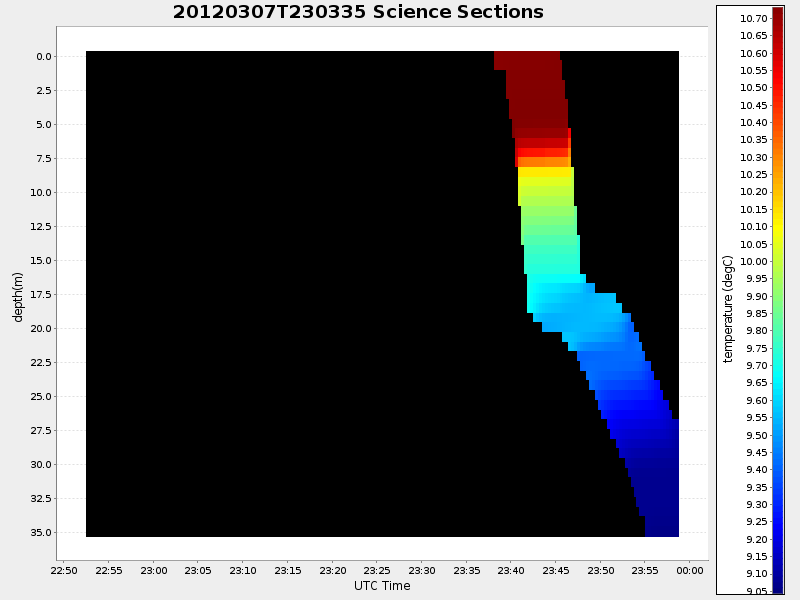The width and height of the screenshot is (800, 600).
Task: Click the 9.50 colorbar tick label
Action: [x=757, y=435]
